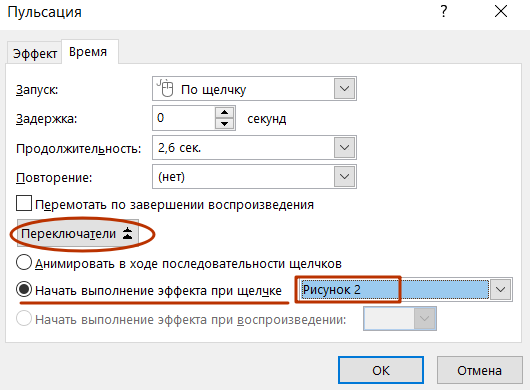This screenshot has width=530, height=390.
Task: Increase delay with the up spinner arrow
Action: point(224,112)
